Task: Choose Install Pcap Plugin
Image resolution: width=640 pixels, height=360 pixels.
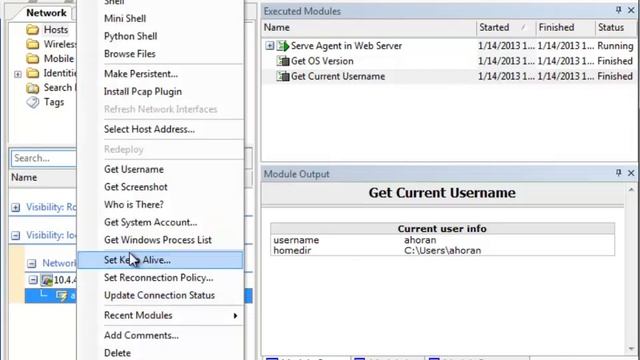Action: tap(143, 91)
